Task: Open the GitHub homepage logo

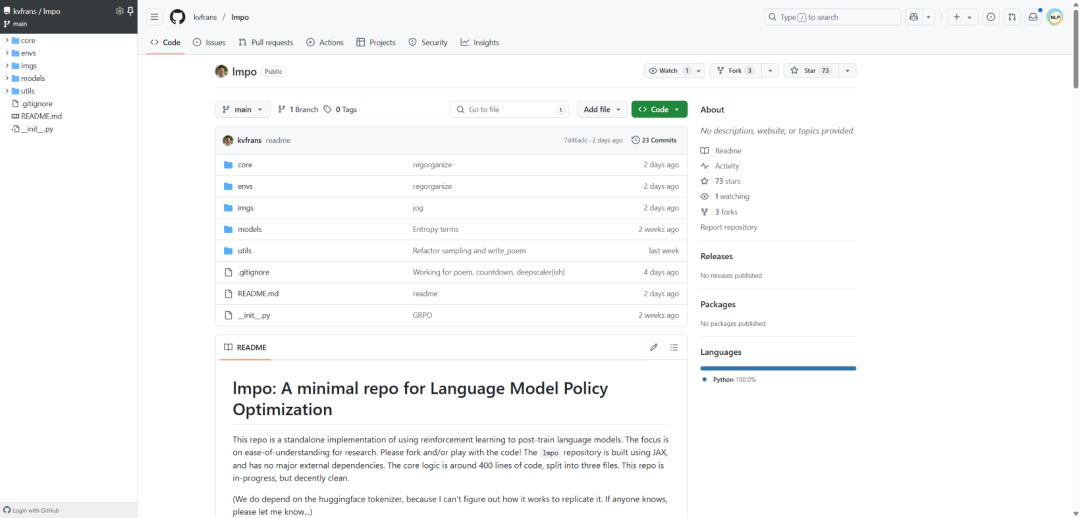Action: 177,17
